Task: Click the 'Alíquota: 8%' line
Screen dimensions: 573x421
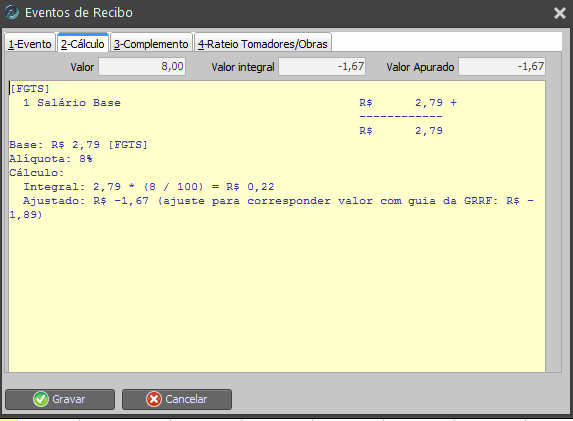Action: (x=51, y=159)
